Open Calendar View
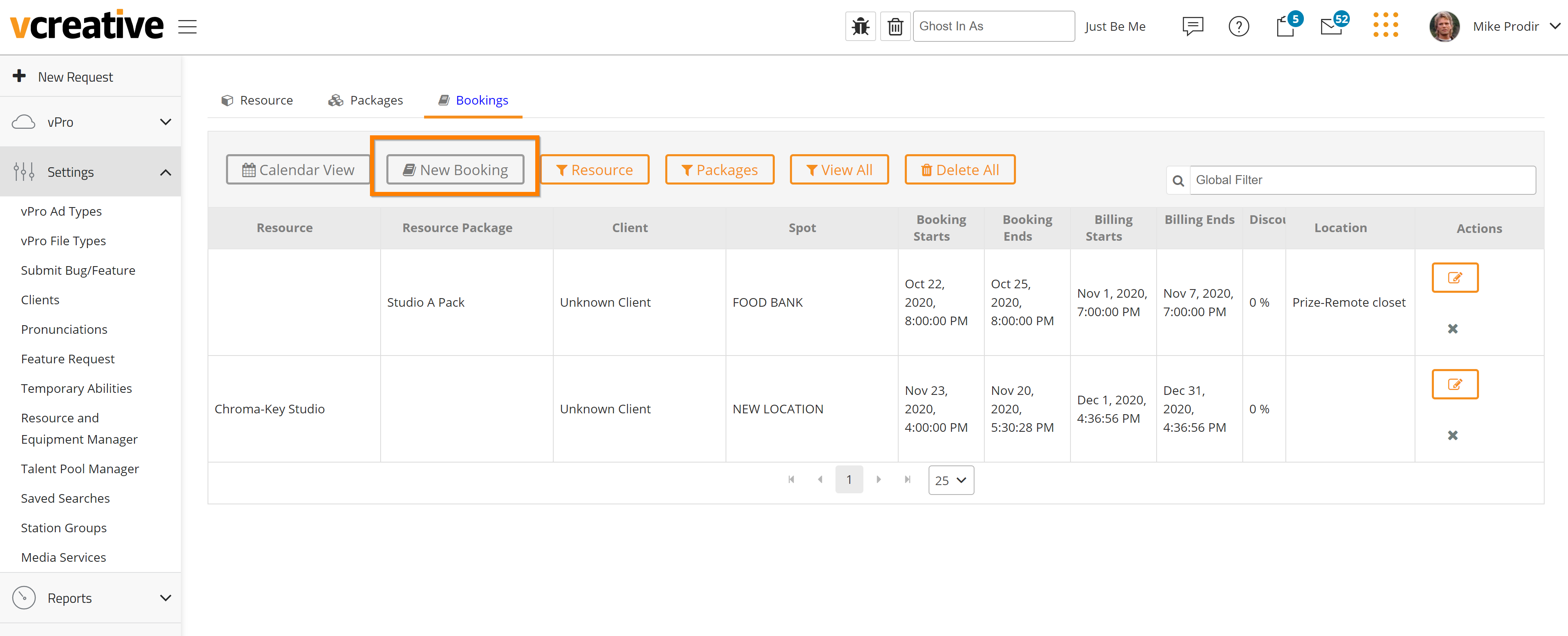 point(298,170)
